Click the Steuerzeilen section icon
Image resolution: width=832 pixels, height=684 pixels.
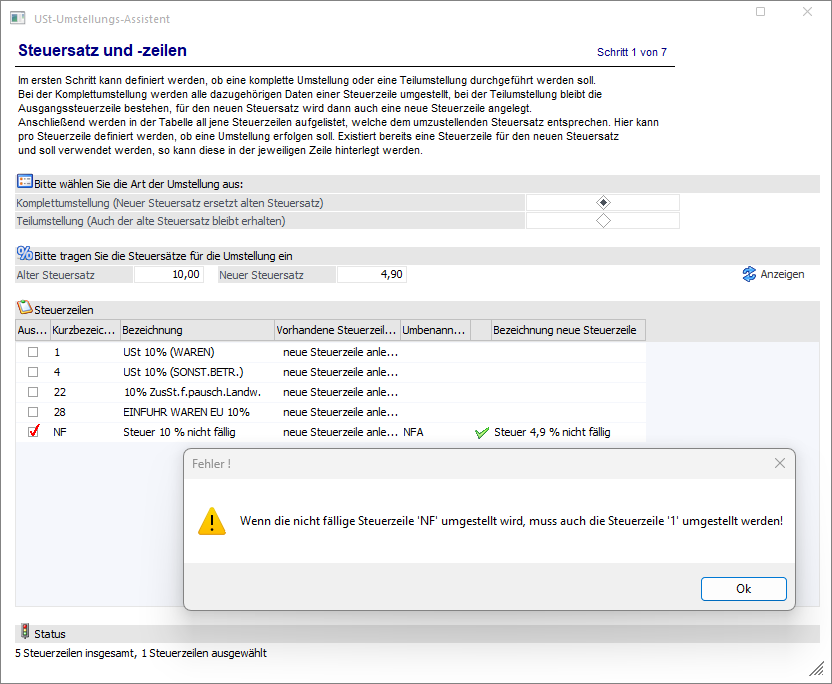24,308
